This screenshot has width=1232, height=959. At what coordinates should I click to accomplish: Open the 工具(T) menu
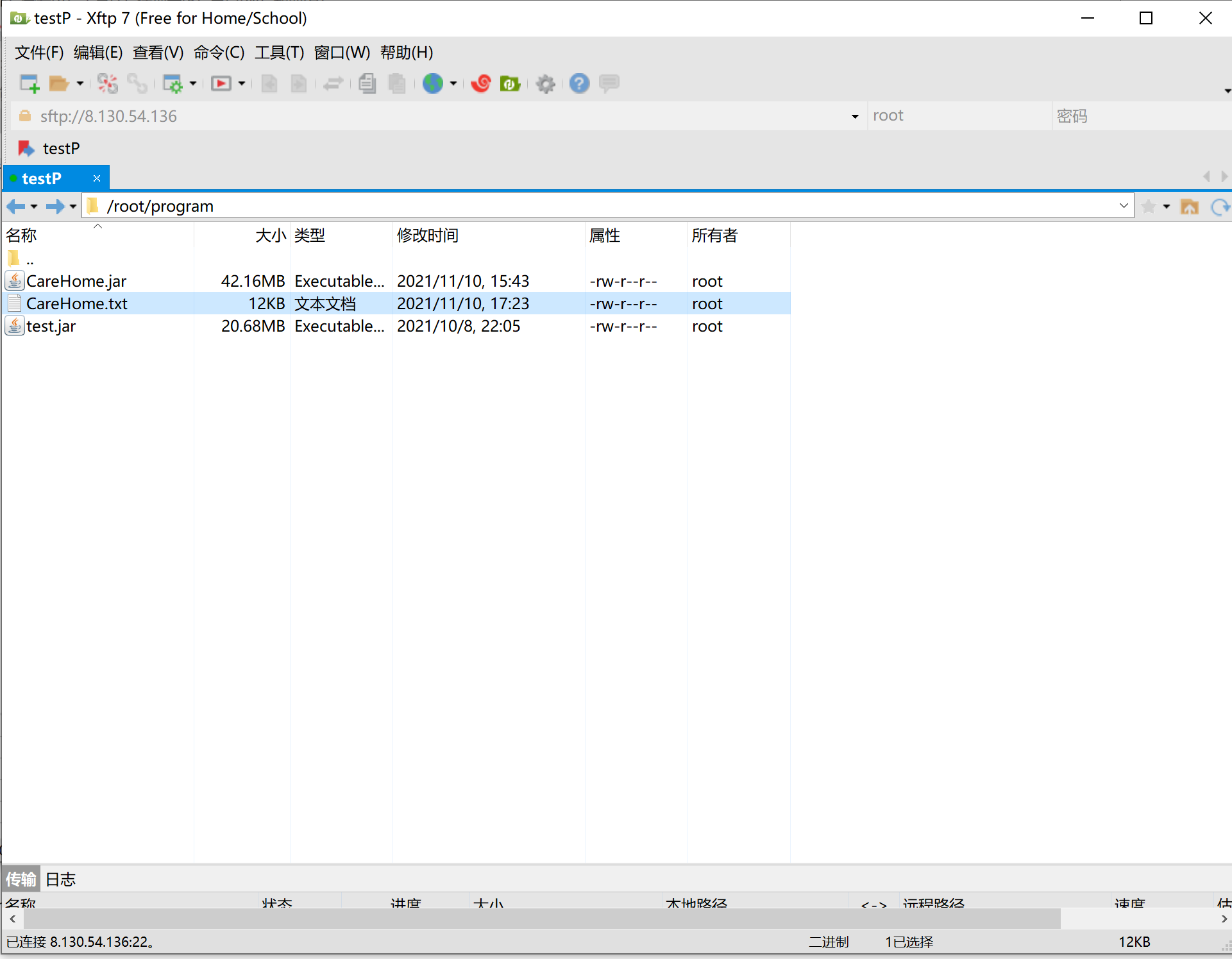(x=279, y=53)
